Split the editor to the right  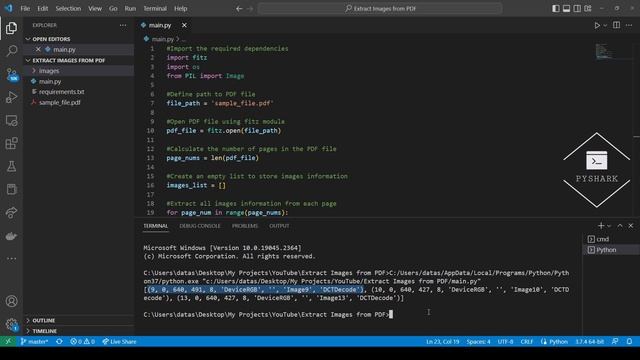[x=616, y=25]
